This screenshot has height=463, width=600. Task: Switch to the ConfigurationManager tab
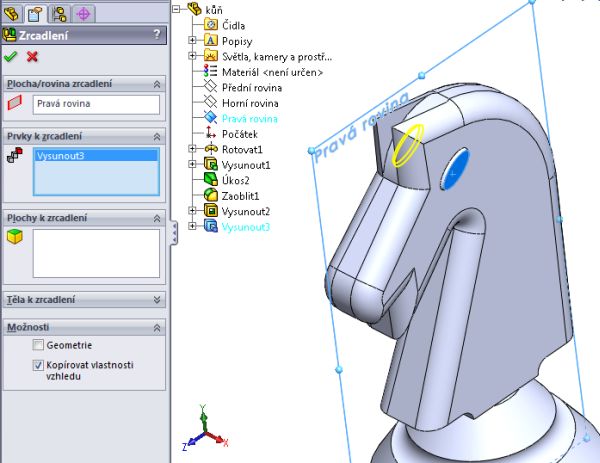click(59, 12)
